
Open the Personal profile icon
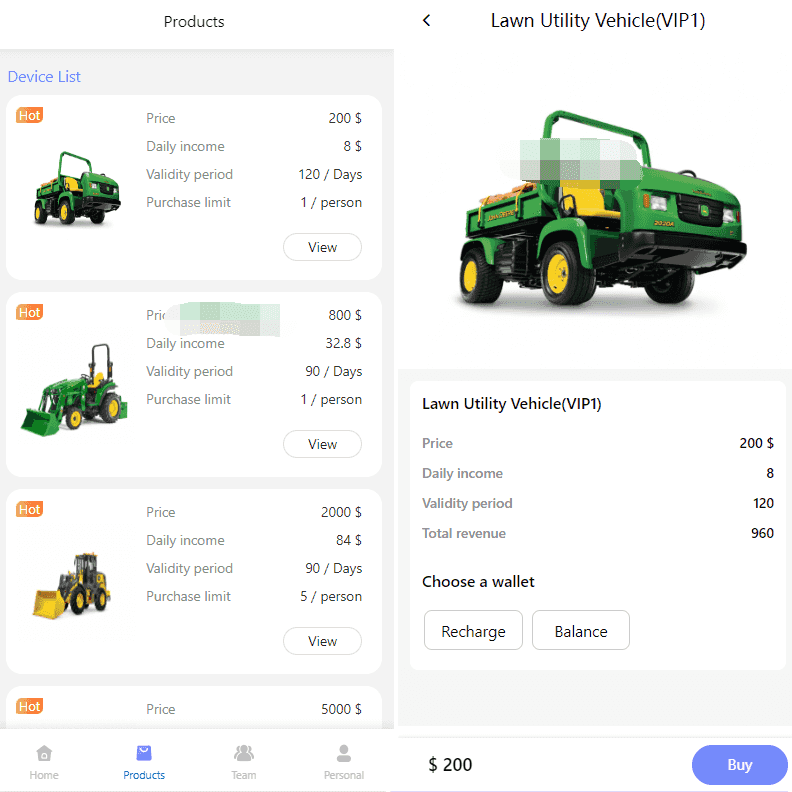pos(343,753)
